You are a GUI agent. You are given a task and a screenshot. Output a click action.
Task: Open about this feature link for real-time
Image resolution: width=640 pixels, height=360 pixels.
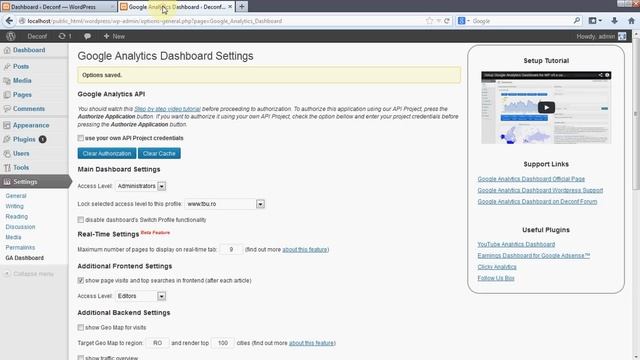pos(305,249)
